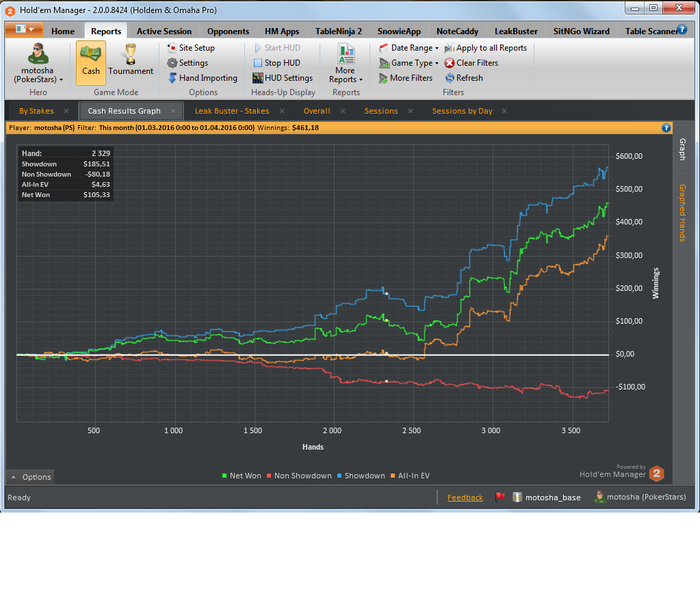Open the SitNGo Wizard tab
The height and width of the screenshot is (594, 700).
pyautogui.click(x=581, y=31)
